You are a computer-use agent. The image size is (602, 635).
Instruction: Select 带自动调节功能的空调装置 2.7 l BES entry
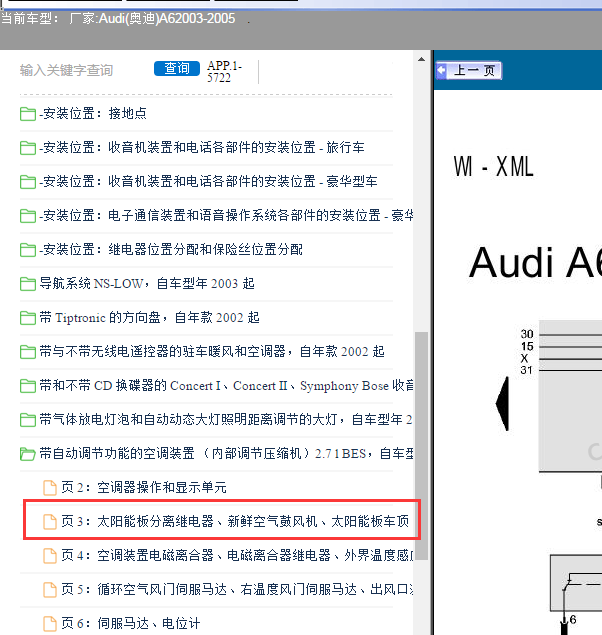coord(226,454)
